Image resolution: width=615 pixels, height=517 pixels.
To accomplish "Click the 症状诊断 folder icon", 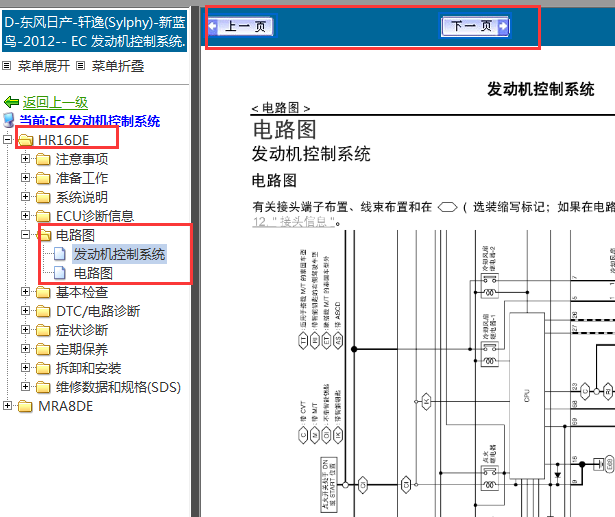I will tap(43, 330).
